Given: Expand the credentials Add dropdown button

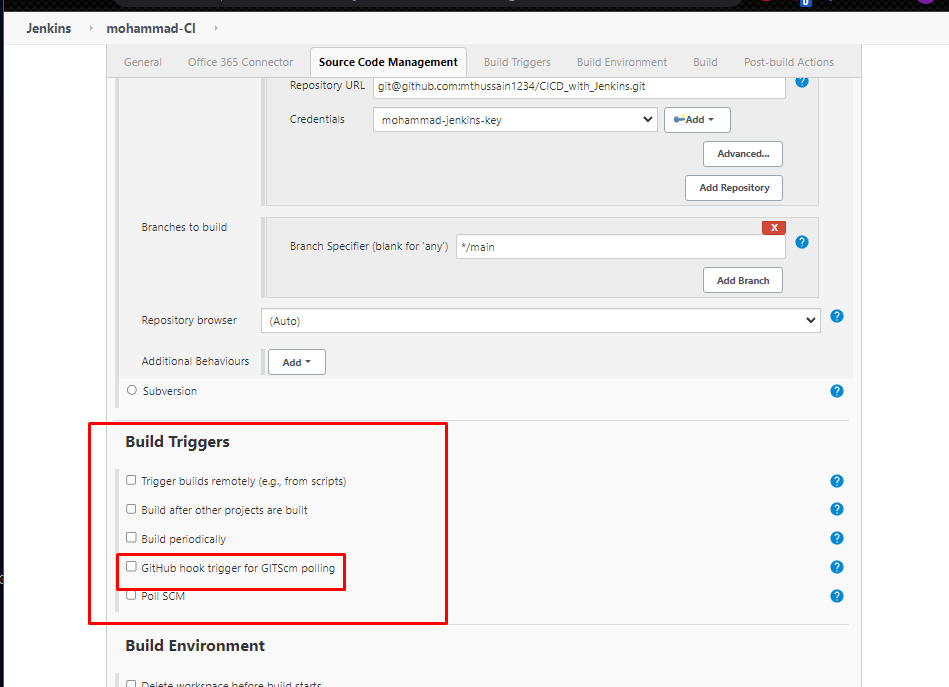Looking at the screenshot, I should 697,120.
